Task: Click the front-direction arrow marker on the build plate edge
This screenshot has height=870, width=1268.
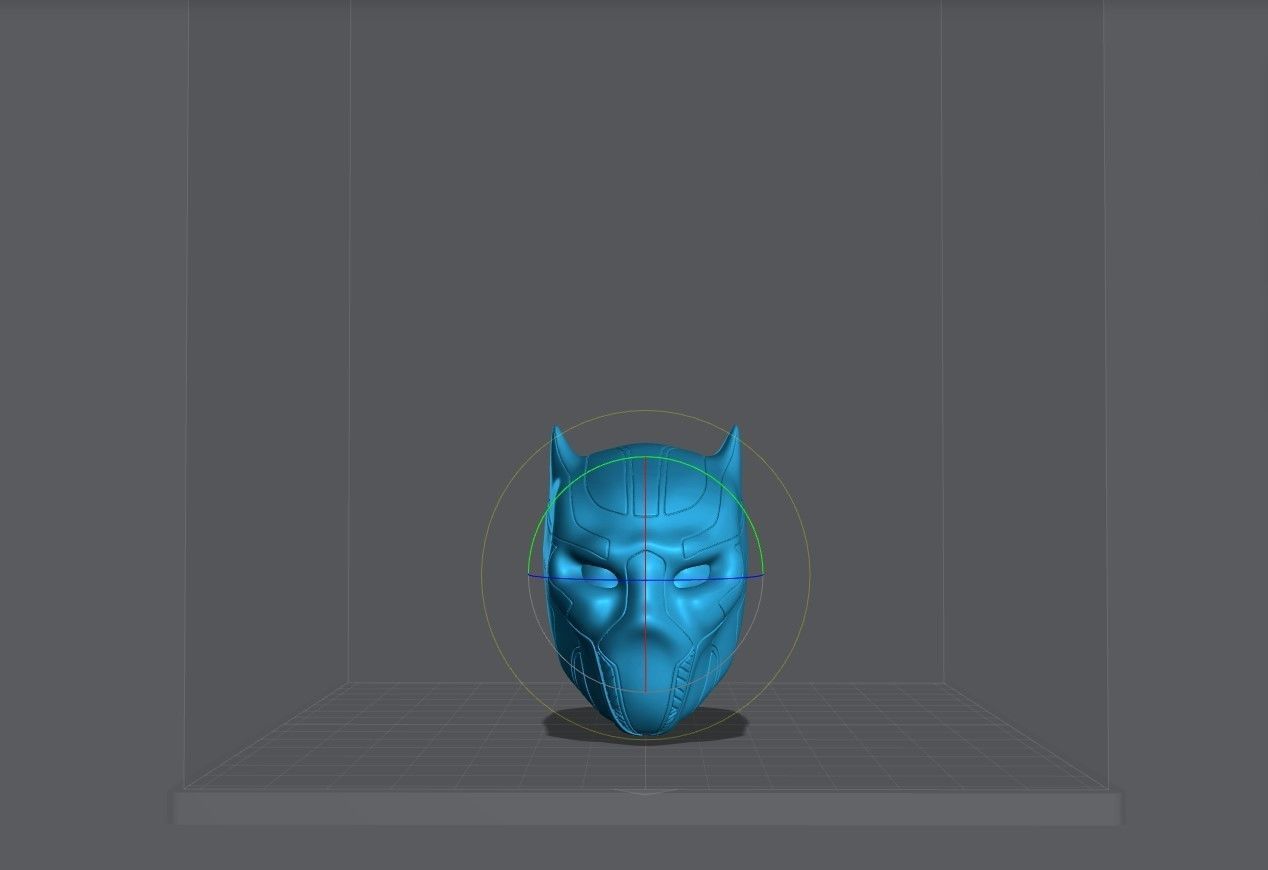Action: coord(646,793)
